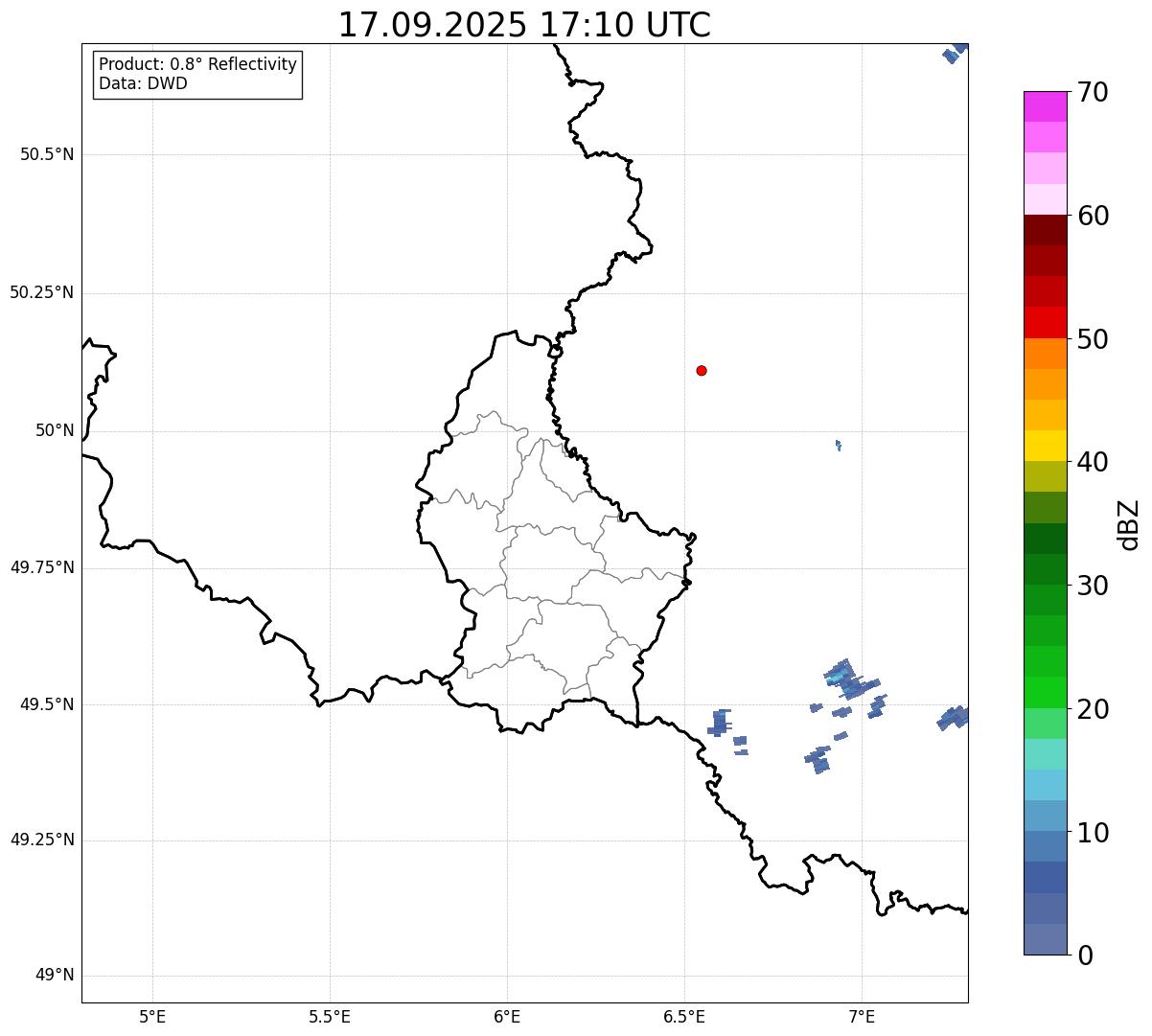The width and height of the screenshot is (1152, 1036).
Task: Click the magenta top colorbar segment
Action: tap(1045, 106)
